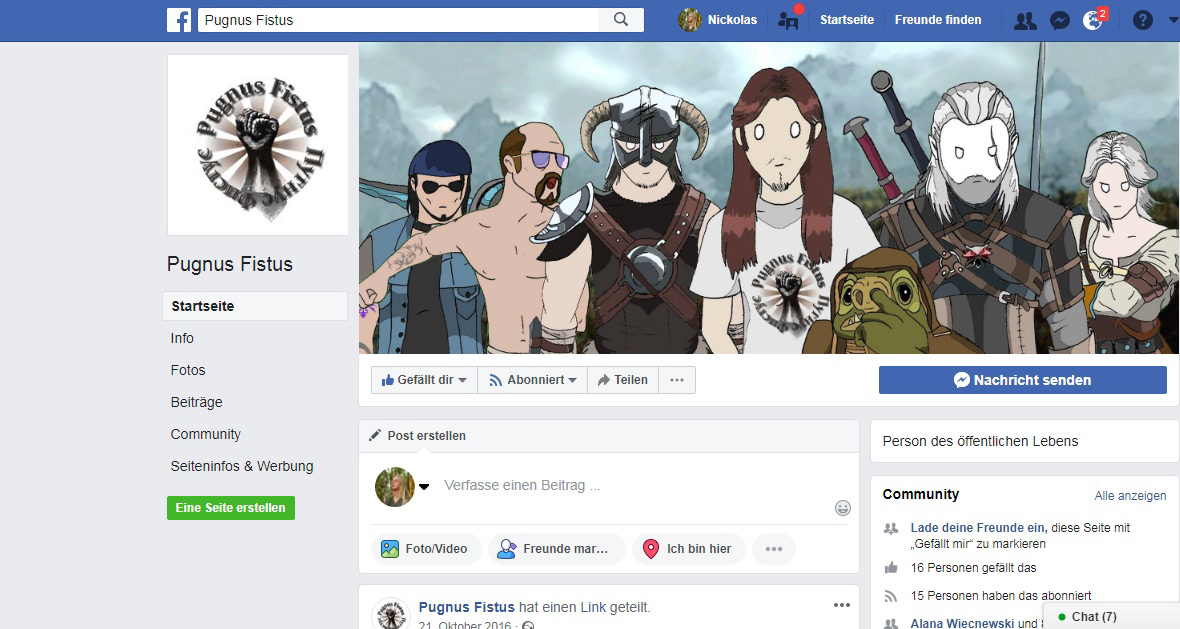Click Nickolas profile avatar in top bar
The width and height of the screenshot is (1180, 629).
[x=689, y=20]
